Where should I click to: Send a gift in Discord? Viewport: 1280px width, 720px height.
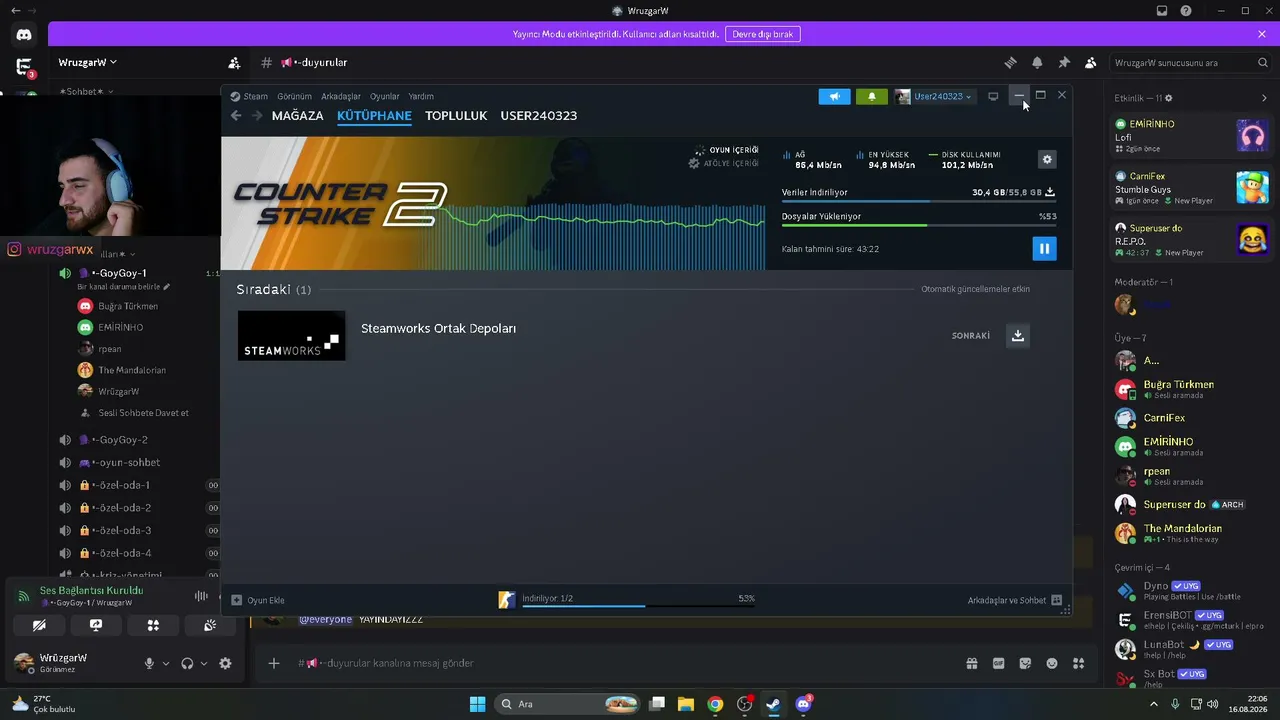[x=971, y=663]
